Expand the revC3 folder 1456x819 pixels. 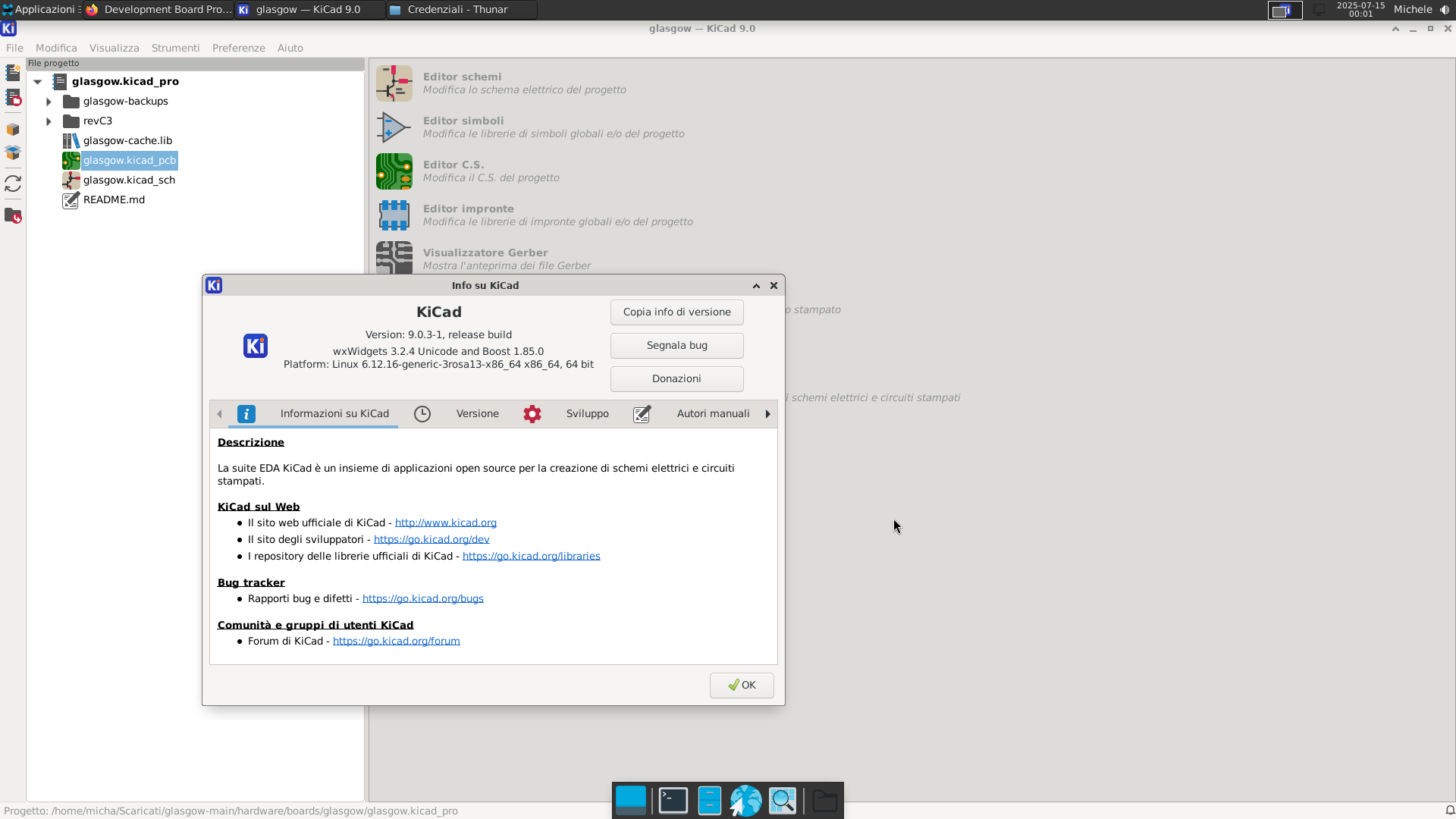[49, 121]
